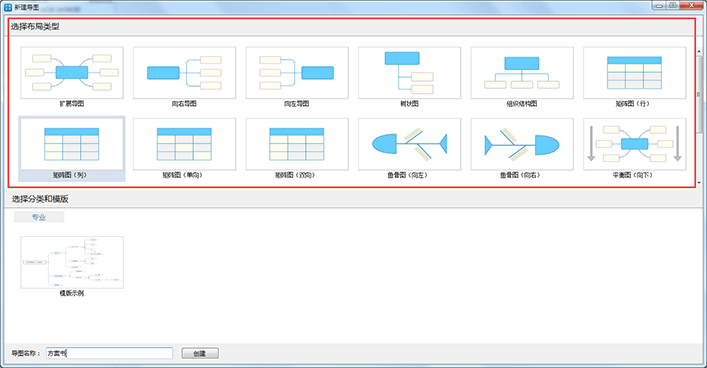This screenshot has height=368, width=707.
Task: Close the 新建导图 dialog window
Action: coord(691,5)
